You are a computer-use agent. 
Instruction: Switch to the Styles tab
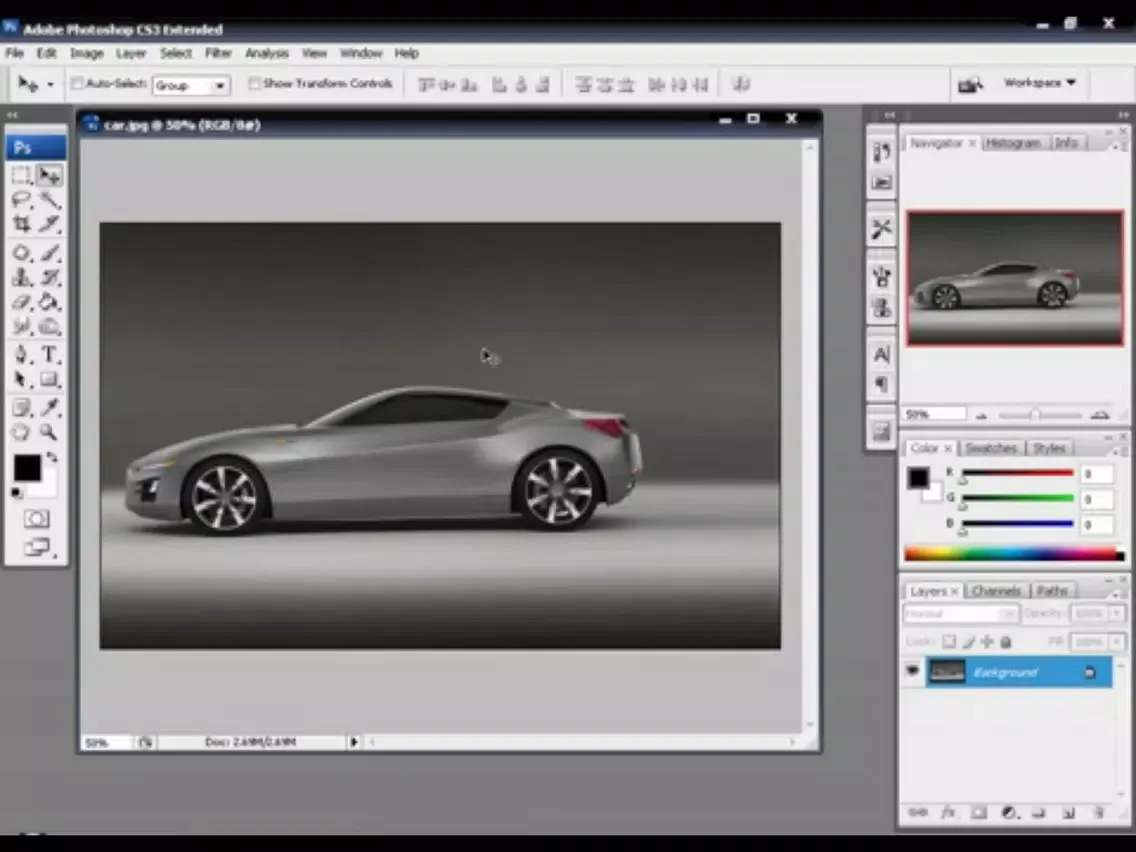pyautogui.click(x=1048, y=448)
